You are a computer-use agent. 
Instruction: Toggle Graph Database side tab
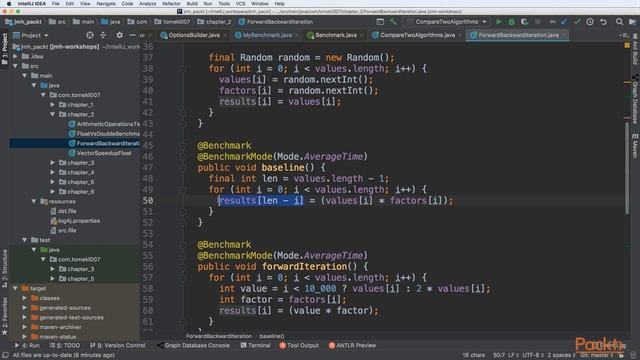pyautogui.click(x=635, y=99)
